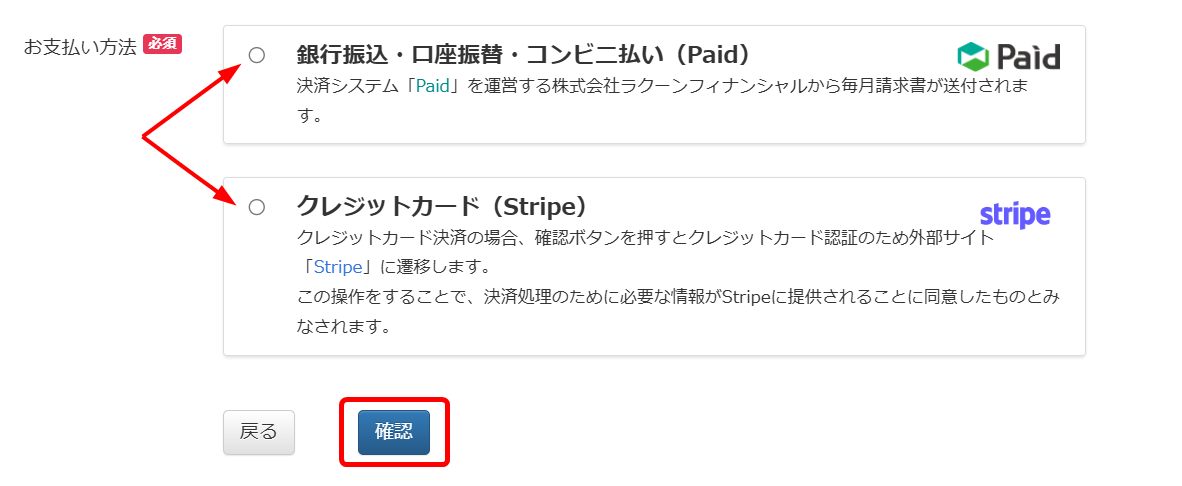Image resolution: width=1182 pixels, height=486 pixels.
Task: Click the blue 確認 confirm button
Action: (393, 433)
